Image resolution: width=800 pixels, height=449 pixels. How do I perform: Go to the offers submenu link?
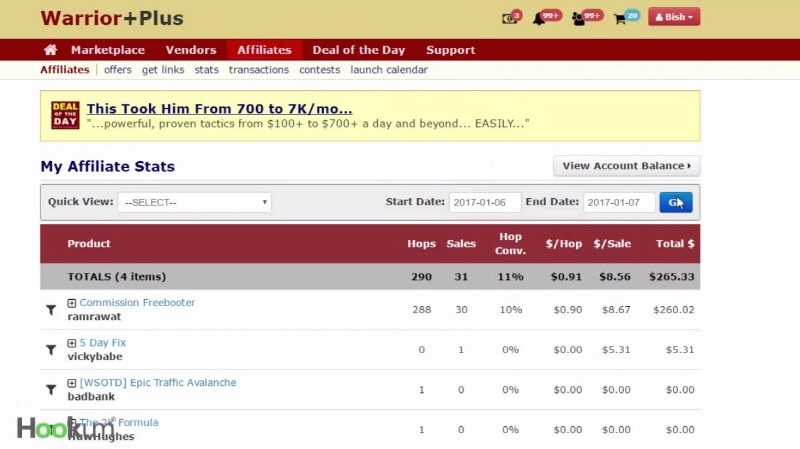pos(118,70)
